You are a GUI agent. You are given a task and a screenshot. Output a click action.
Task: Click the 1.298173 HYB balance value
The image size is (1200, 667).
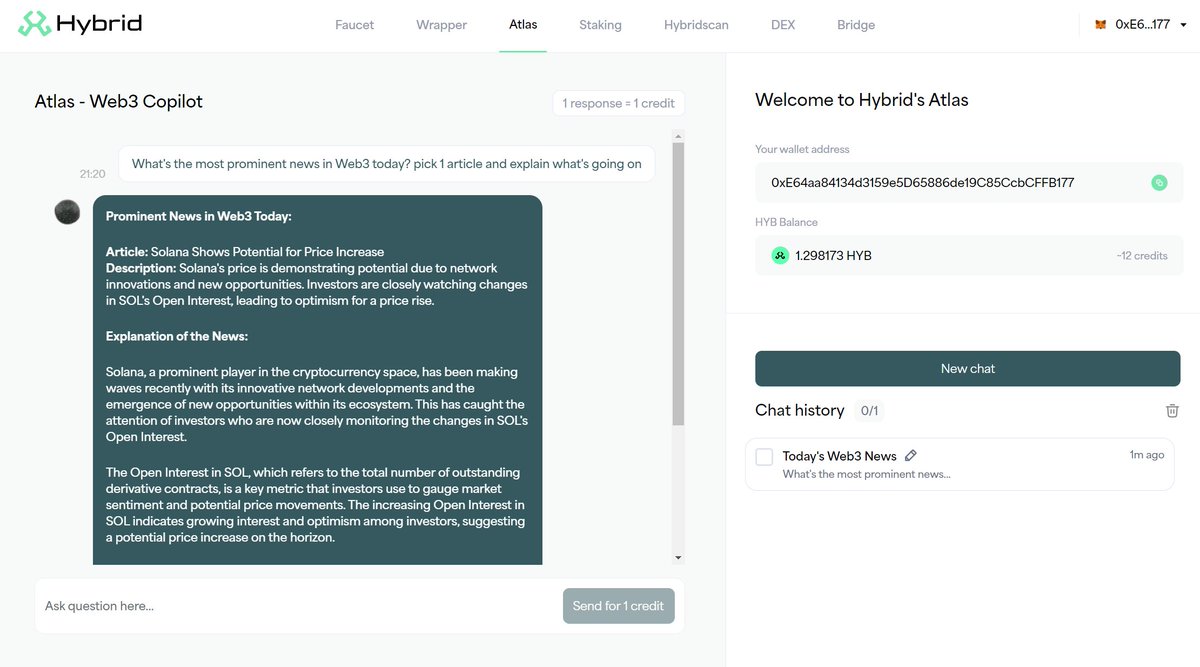pyautogui.click(x=833, y=256)
